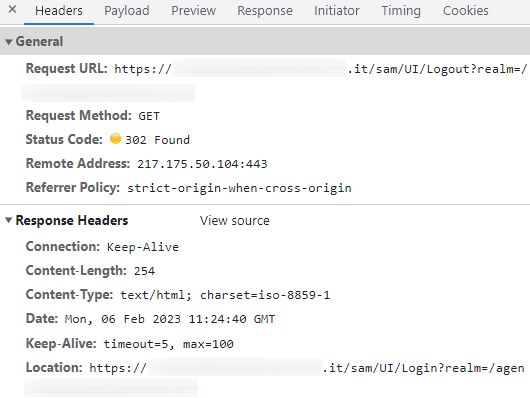Show the Timing tab

pos(401,11)
